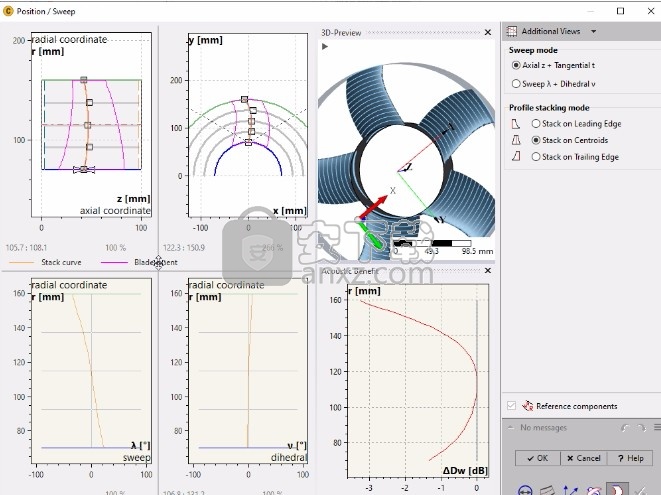
Task: Close the Position / Sweep window
Action: click(x=651, y=11)
